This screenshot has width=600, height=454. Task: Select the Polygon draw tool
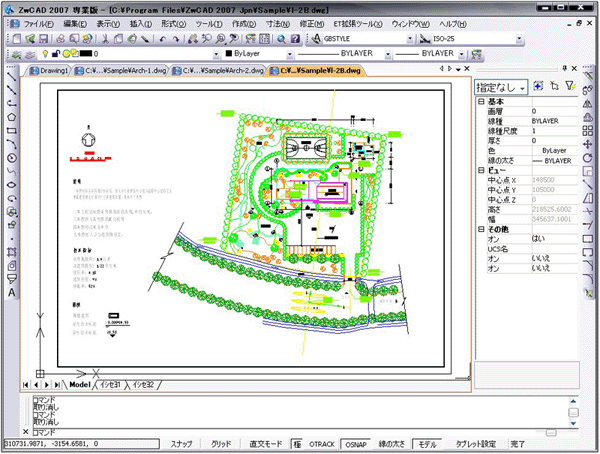(11, 116)
